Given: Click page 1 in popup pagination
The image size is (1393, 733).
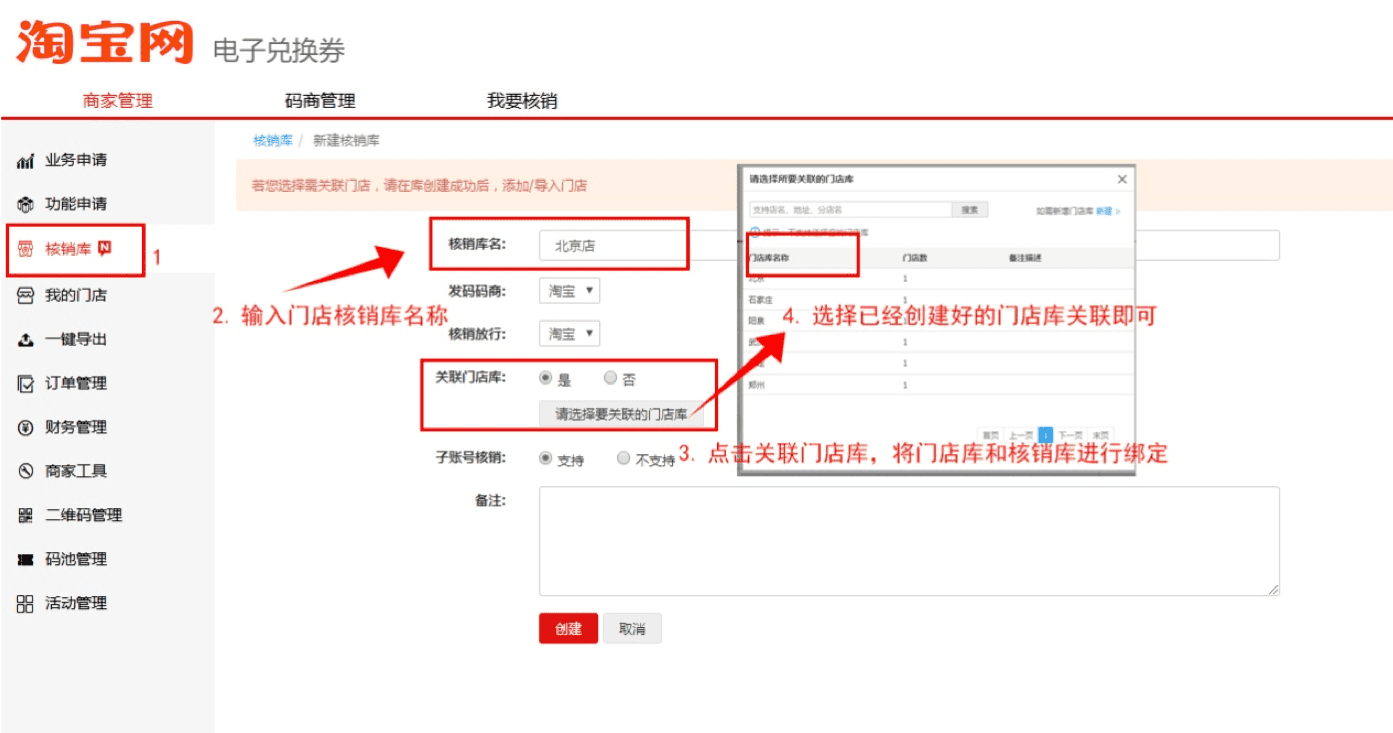Looking at the screenshot, I should click(1046, 435).
